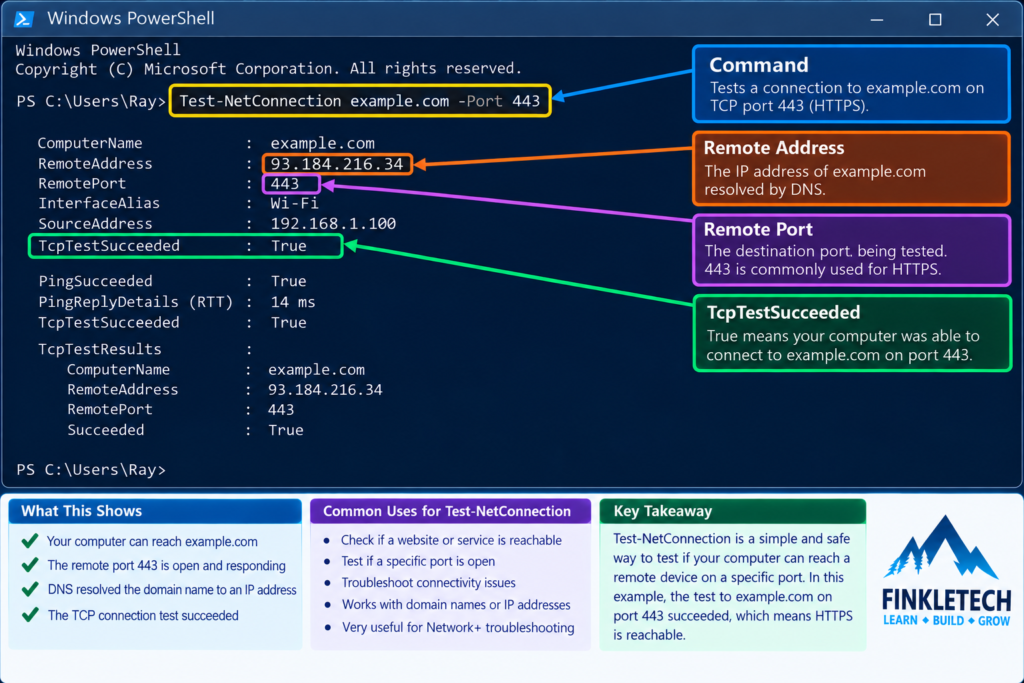
Task: Click 'Very useful for Network+ troubleshooting'
Action: pyautogui.click(x=458, y=627)
